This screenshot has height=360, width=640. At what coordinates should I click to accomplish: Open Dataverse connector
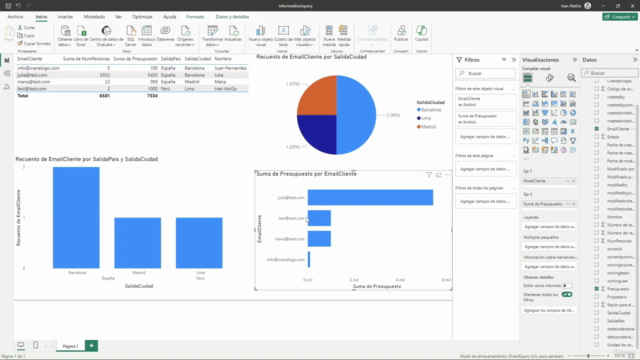[x=165, y=33]
